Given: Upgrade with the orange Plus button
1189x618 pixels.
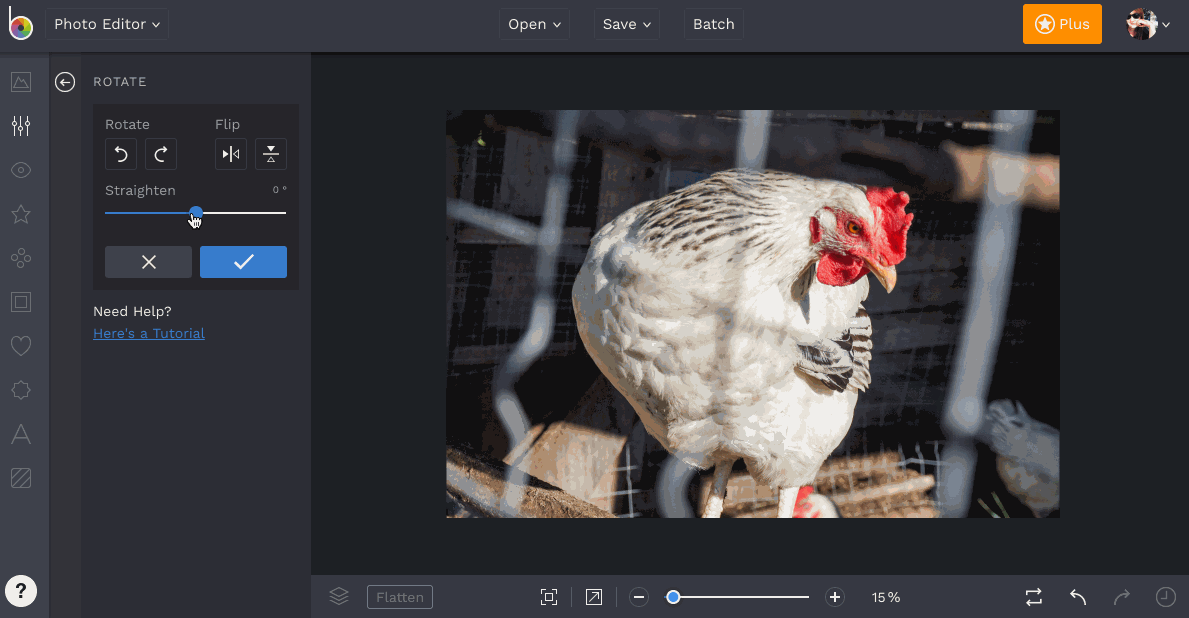Looking at the screenshot, I should pyautogui.click(x=1062, y=24).
